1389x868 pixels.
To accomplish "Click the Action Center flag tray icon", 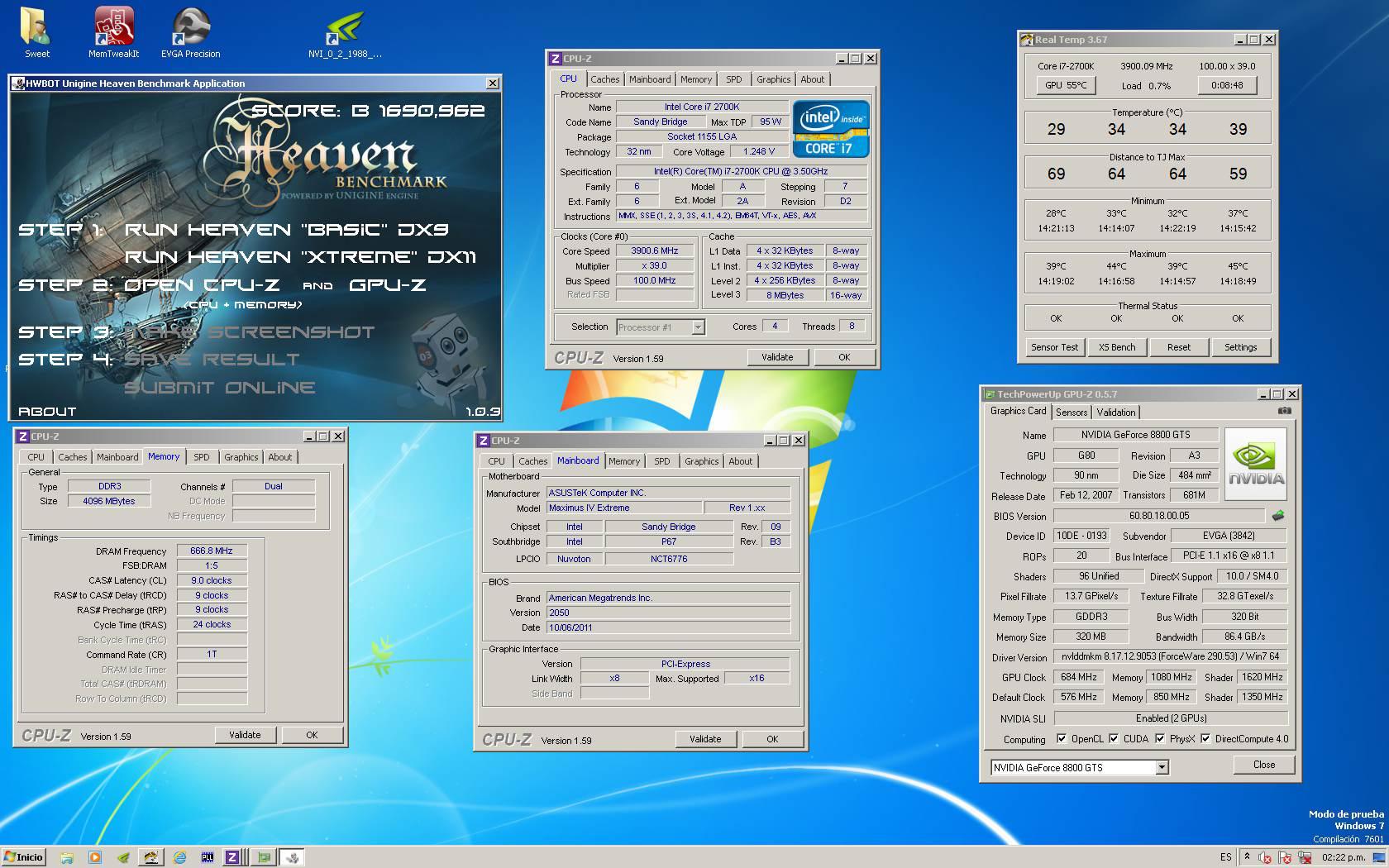I will point(1285,858).
